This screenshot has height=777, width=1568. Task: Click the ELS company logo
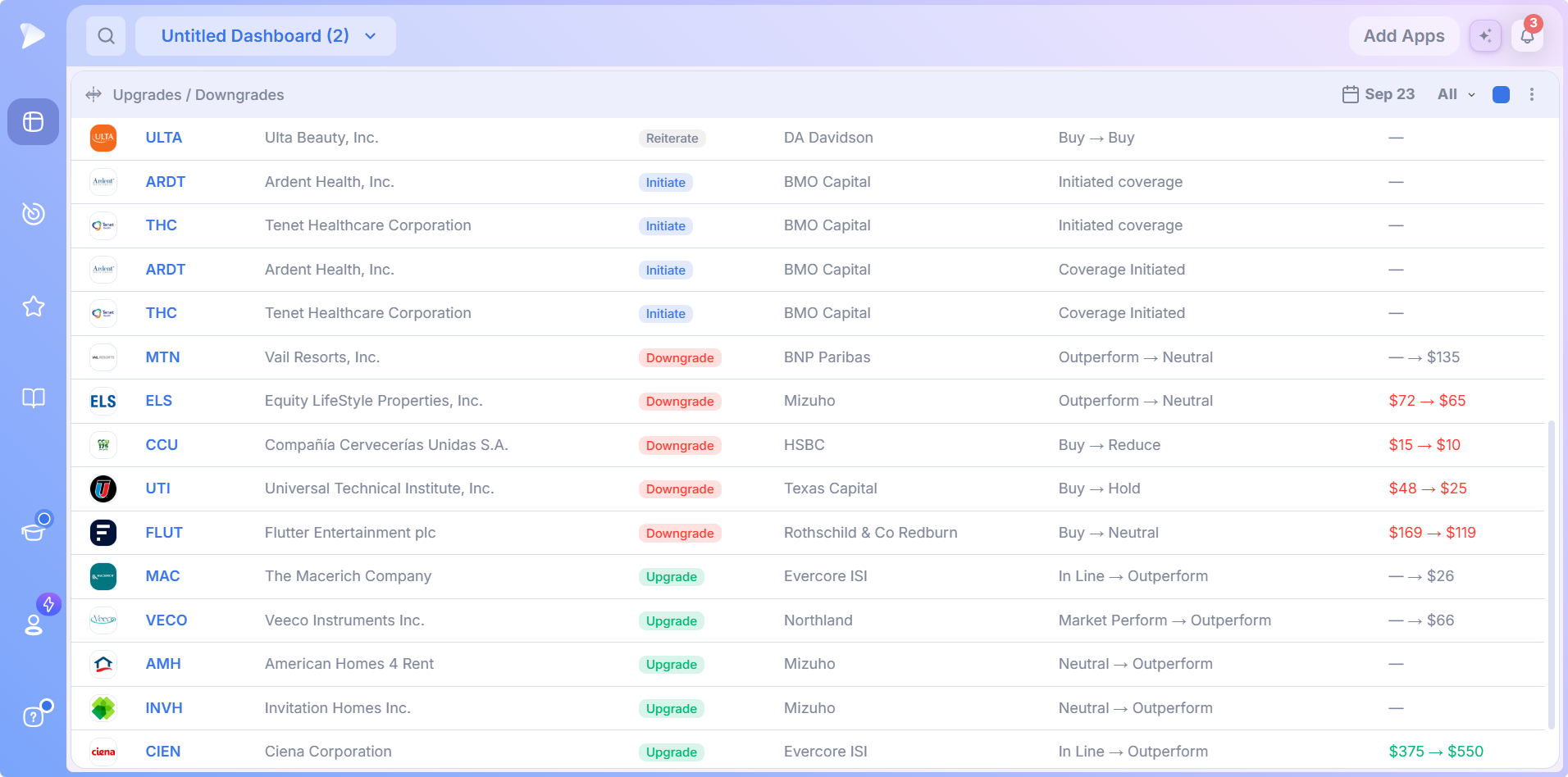(x=103, y=401)
